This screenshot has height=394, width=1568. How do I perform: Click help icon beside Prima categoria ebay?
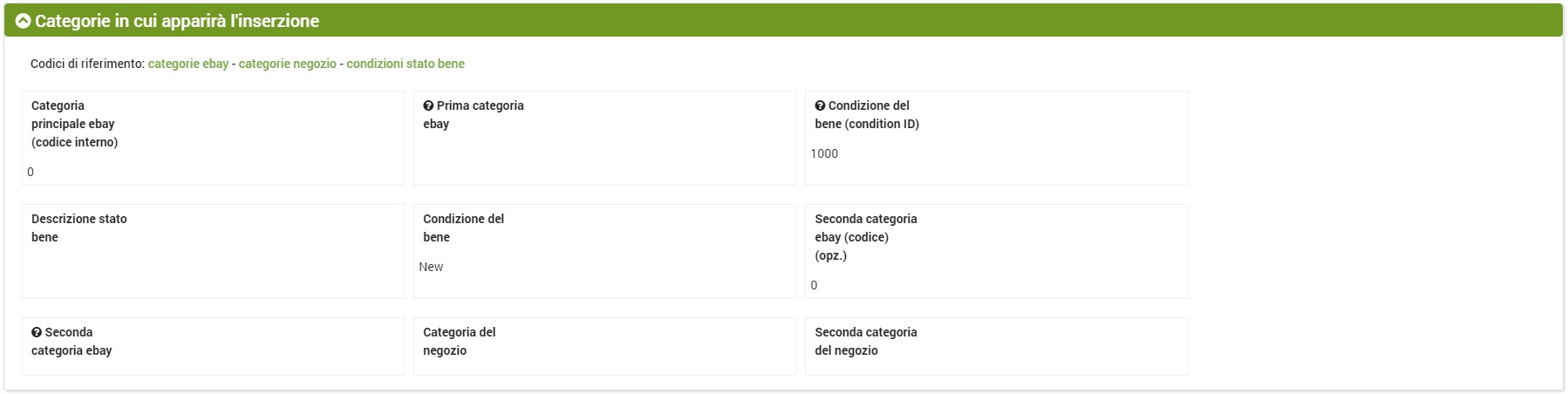pyautogui.click(x=428, y=106)
